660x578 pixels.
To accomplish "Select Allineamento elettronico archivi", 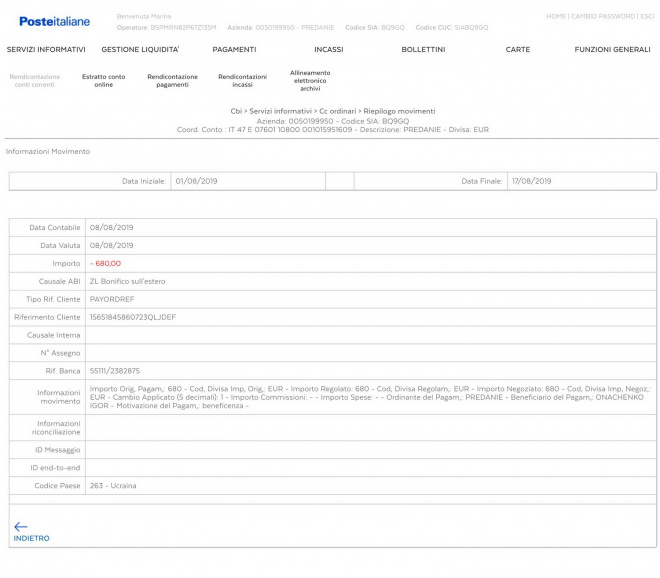I will click(310, 80).
